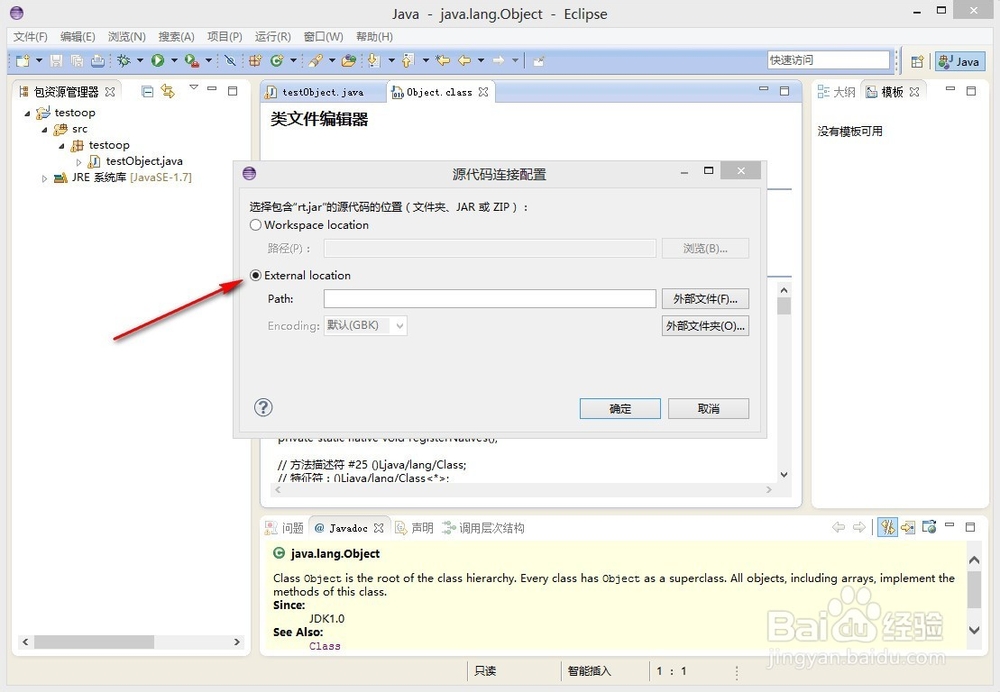Viewport: 1000px width, 692px height.
Task: Toggle Link with Editor icon
Action: tap(168, 92)
